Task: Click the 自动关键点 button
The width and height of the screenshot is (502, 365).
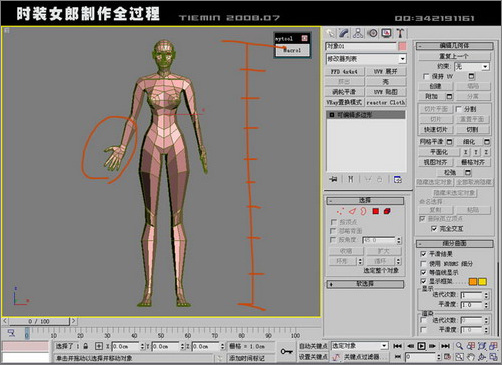Action: (313, 346)
